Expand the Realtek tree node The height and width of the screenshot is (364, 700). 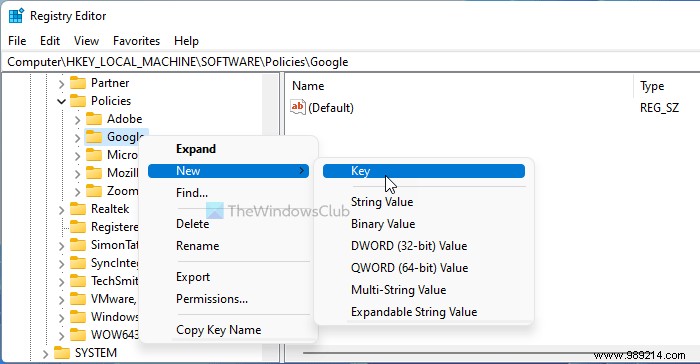tap(61, 210)
